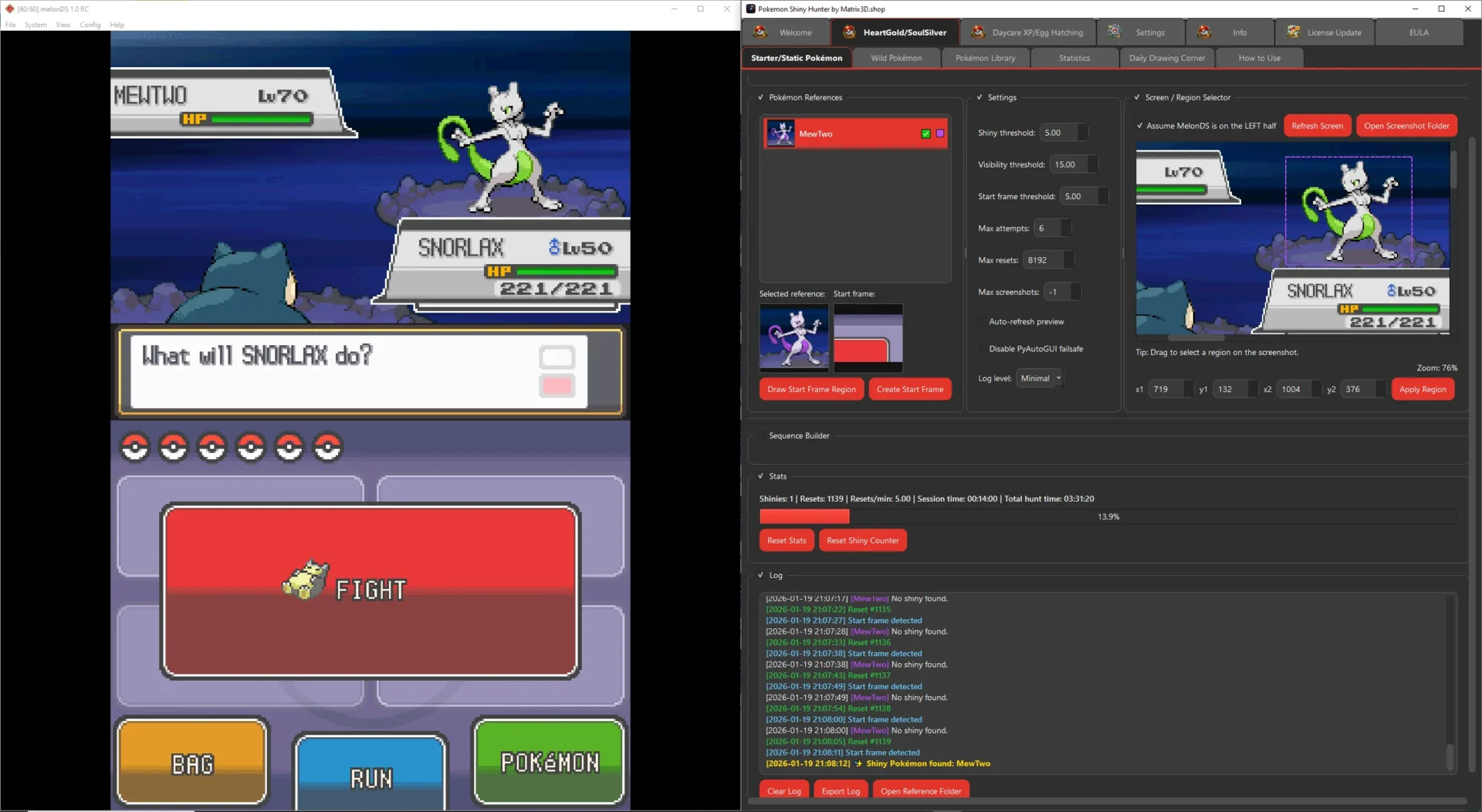Screen dimensions: 1482x812
Task: Toggle the Pokémon References group checkbox
Action: [760, 97]
